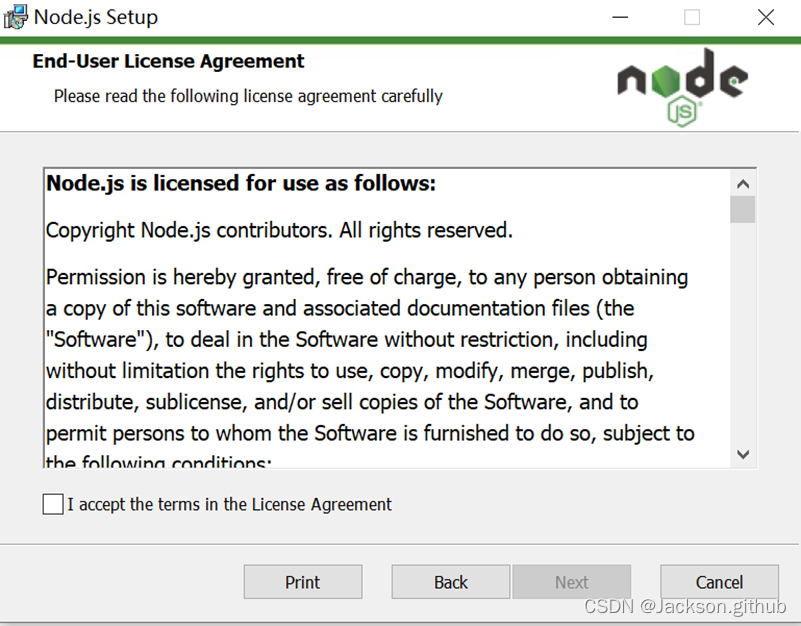The height and width of the screenshot is (626, 801).
Task: Click the "Node.js is licensed for use" heading
Action: [241, 184]
